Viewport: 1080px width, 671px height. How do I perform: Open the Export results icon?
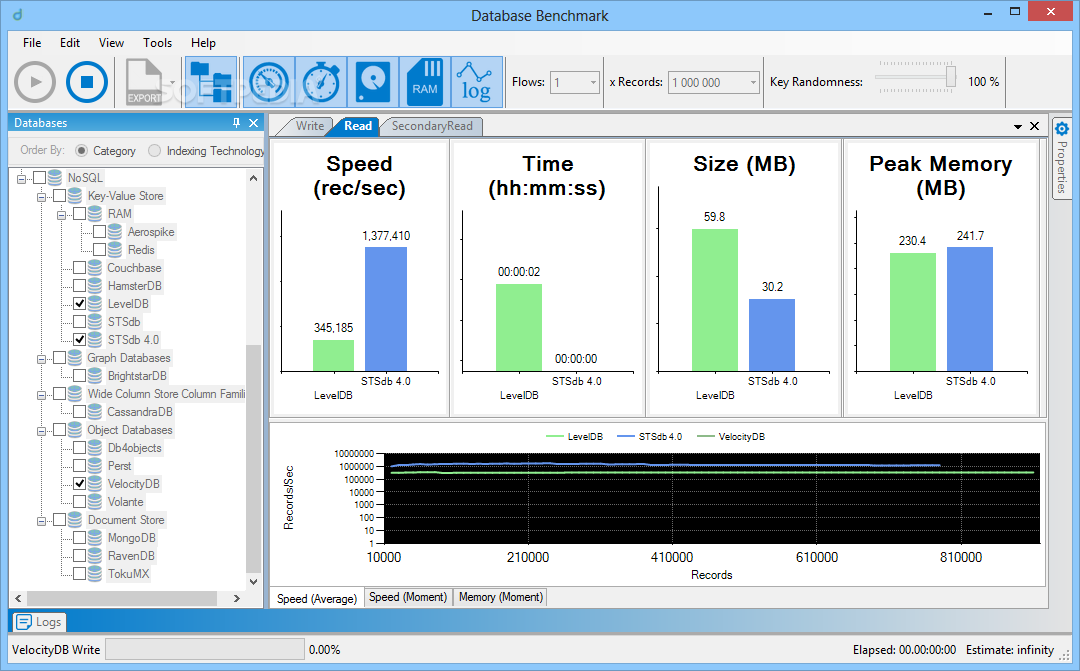pos(144,82)
